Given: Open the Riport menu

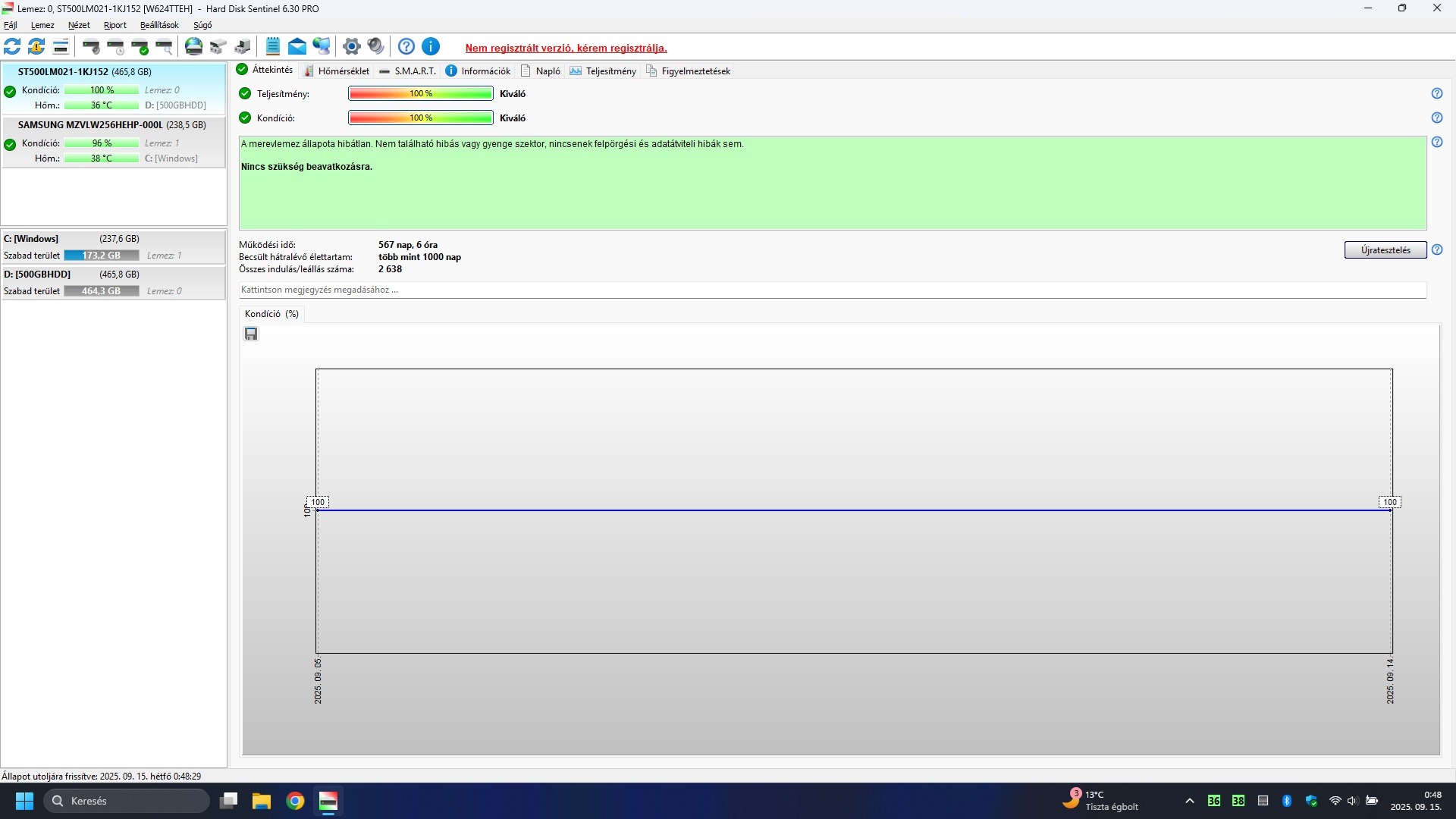Looking at the screenshot, I should pos(115,25).
